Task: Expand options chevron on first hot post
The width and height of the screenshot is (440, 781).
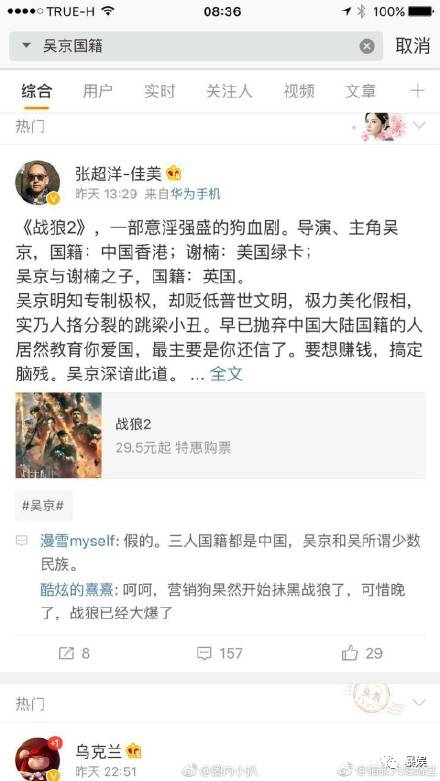Action: coord(419,125)
